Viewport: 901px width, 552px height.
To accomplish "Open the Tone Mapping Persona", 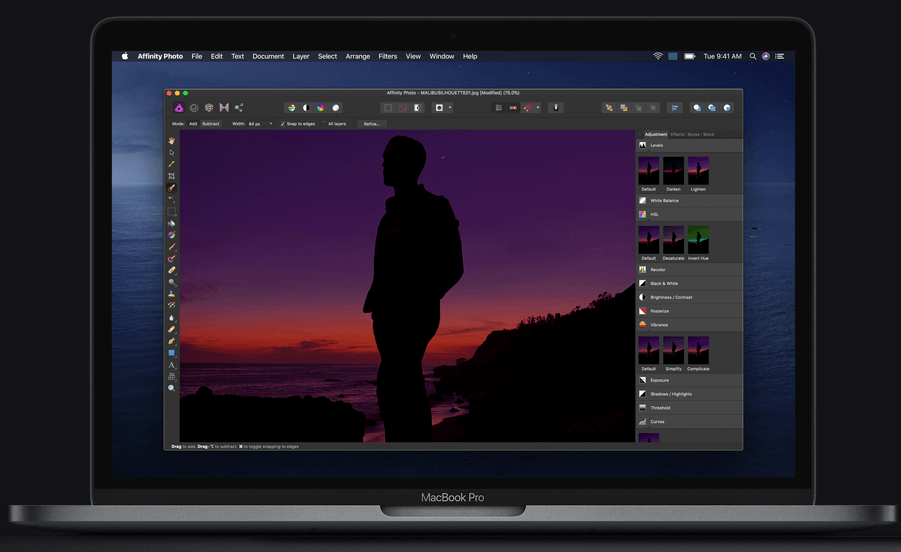I will point(224,108).
